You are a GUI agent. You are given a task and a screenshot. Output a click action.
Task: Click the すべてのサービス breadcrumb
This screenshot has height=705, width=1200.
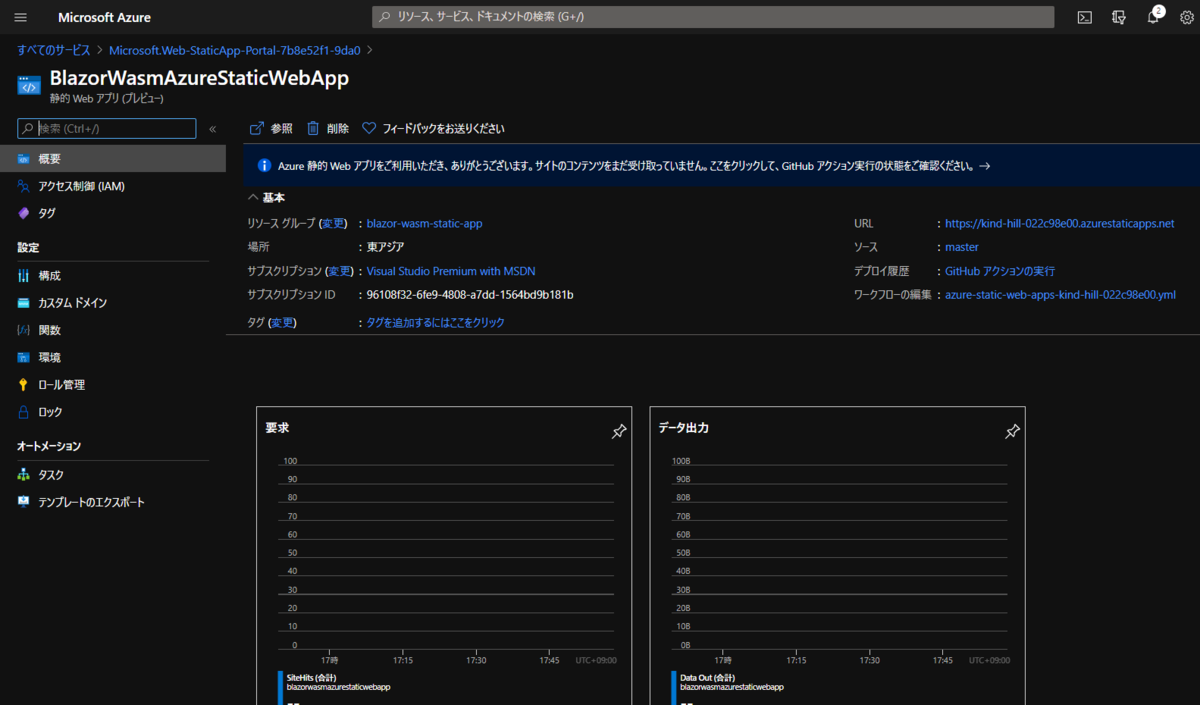[53, 50]
